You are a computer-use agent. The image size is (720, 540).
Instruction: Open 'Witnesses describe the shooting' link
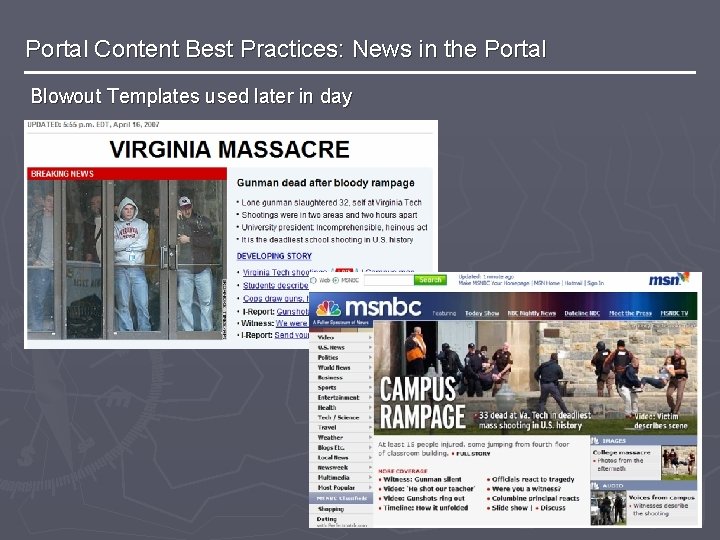click(660, 509)
